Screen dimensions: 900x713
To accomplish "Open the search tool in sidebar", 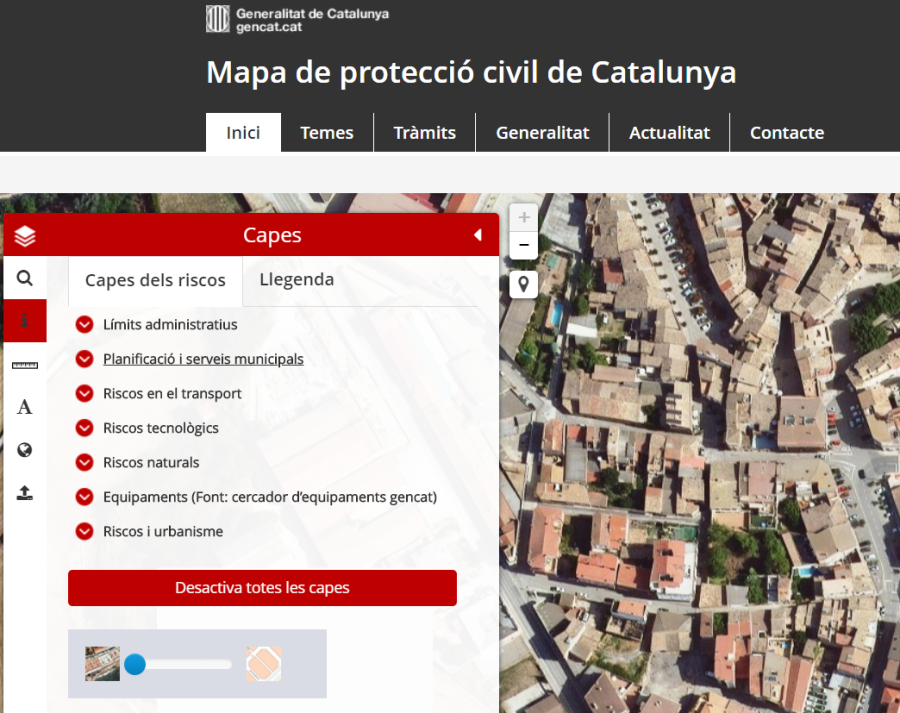I will [25, 278].
